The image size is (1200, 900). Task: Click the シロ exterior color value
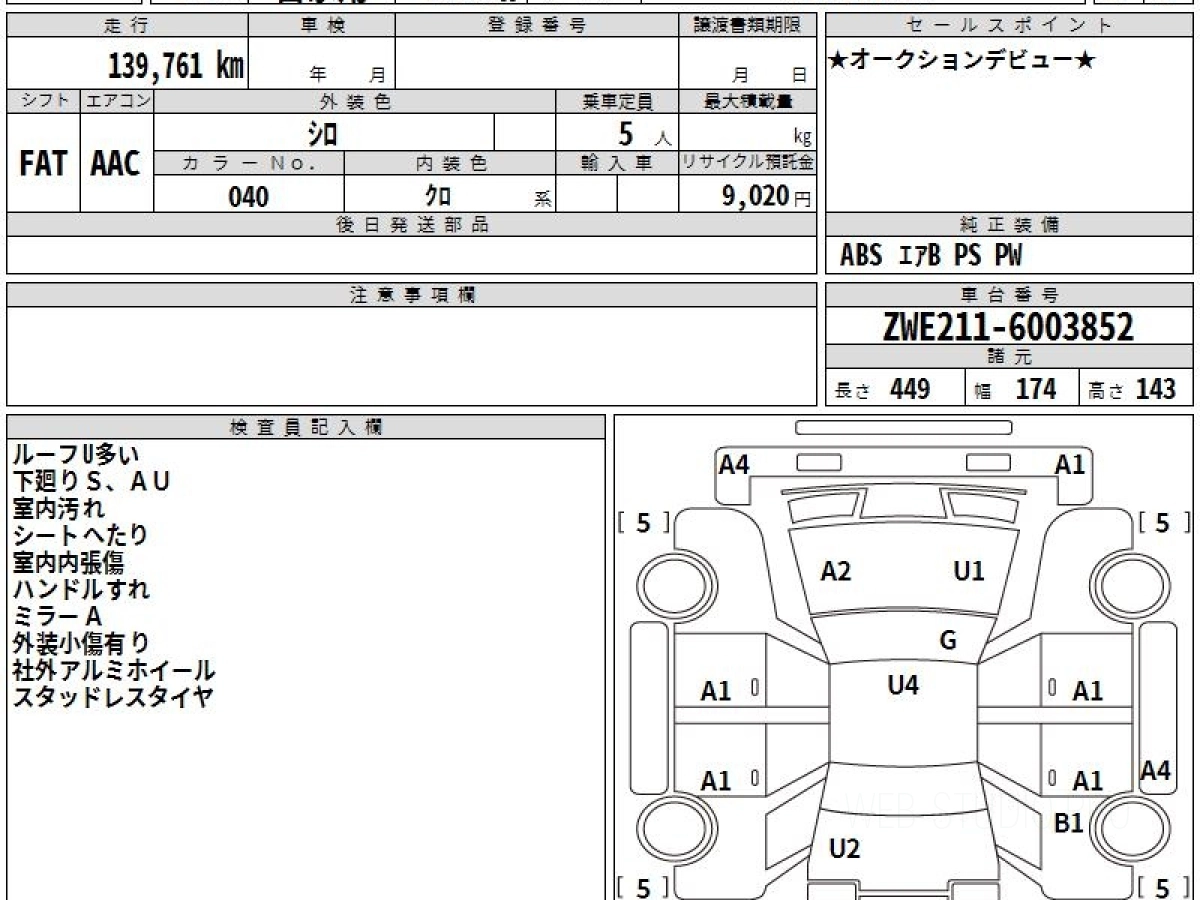click(x=323, y=132)
